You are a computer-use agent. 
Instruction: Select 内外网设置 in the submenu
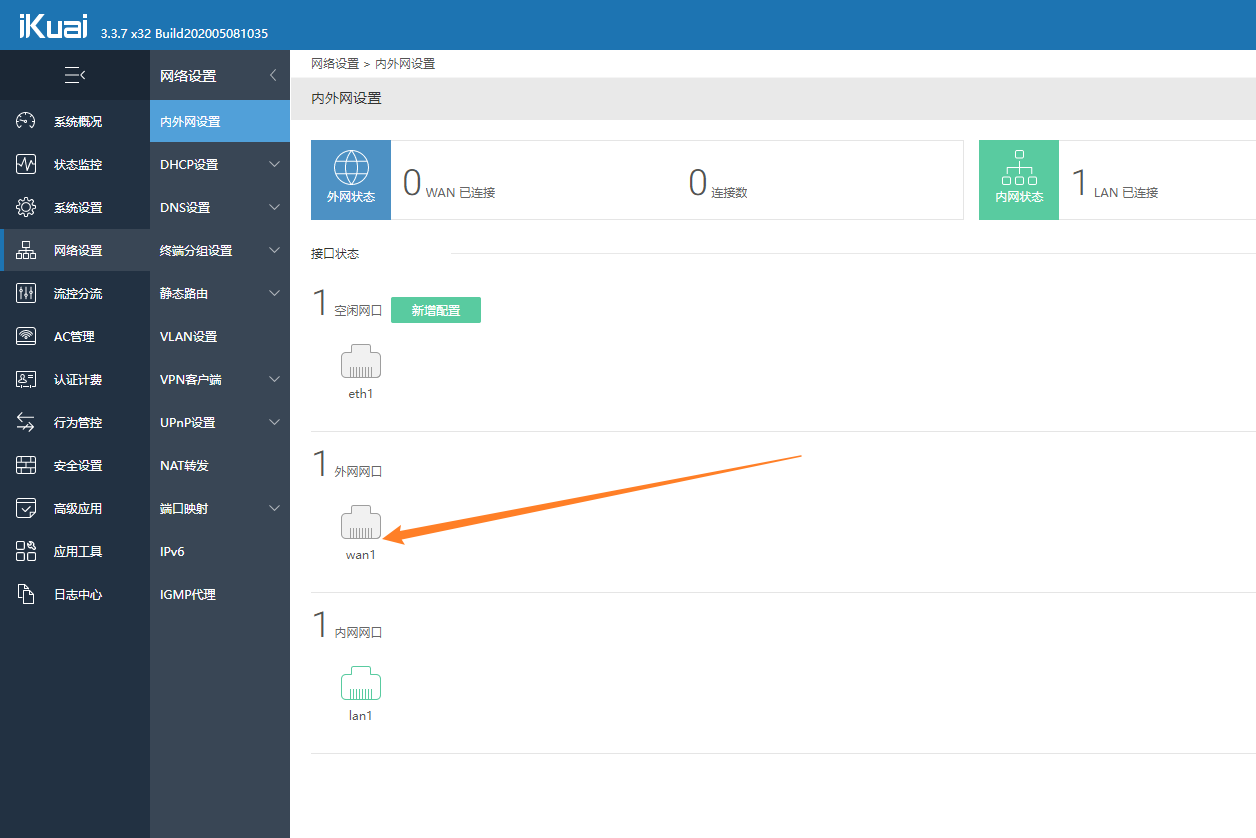click(190, 122)
